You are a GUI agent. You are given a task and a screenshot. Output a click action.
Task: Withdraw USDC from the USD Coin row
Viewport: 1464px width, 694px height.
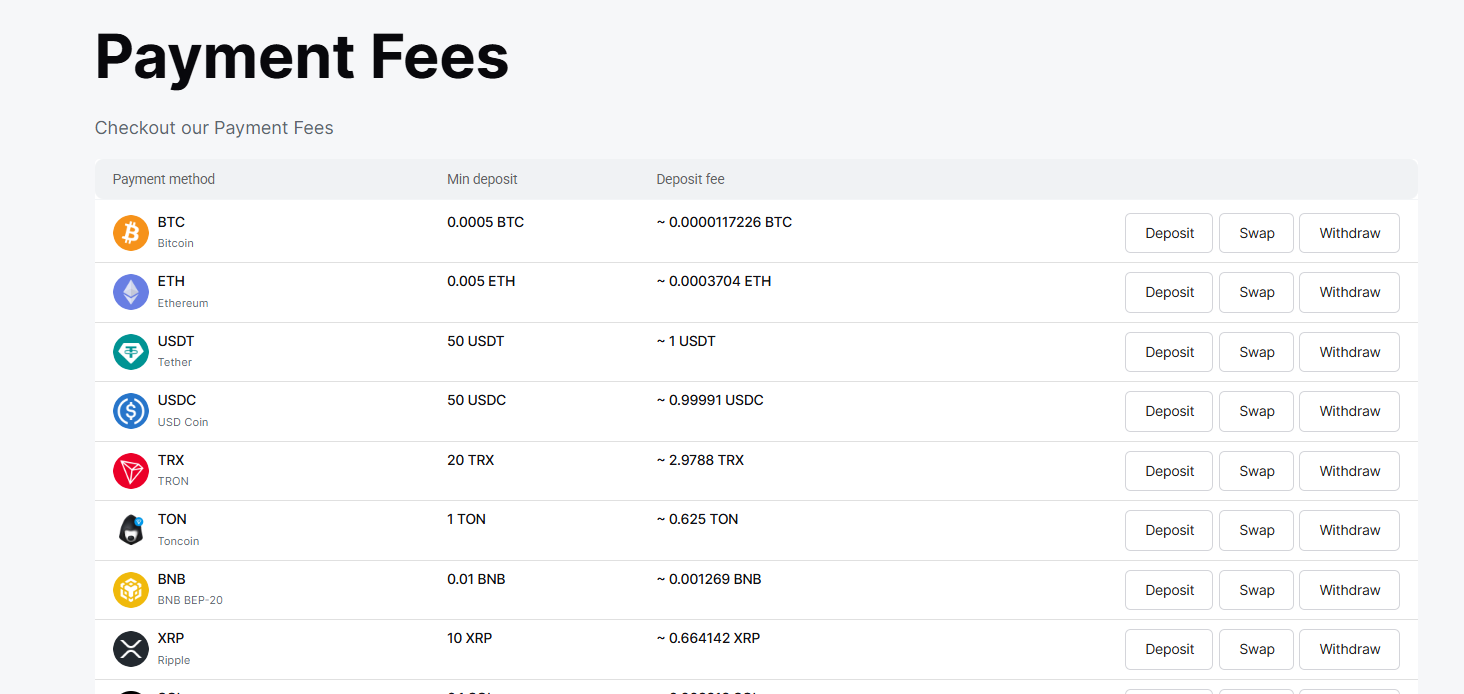click(1349, 411)
